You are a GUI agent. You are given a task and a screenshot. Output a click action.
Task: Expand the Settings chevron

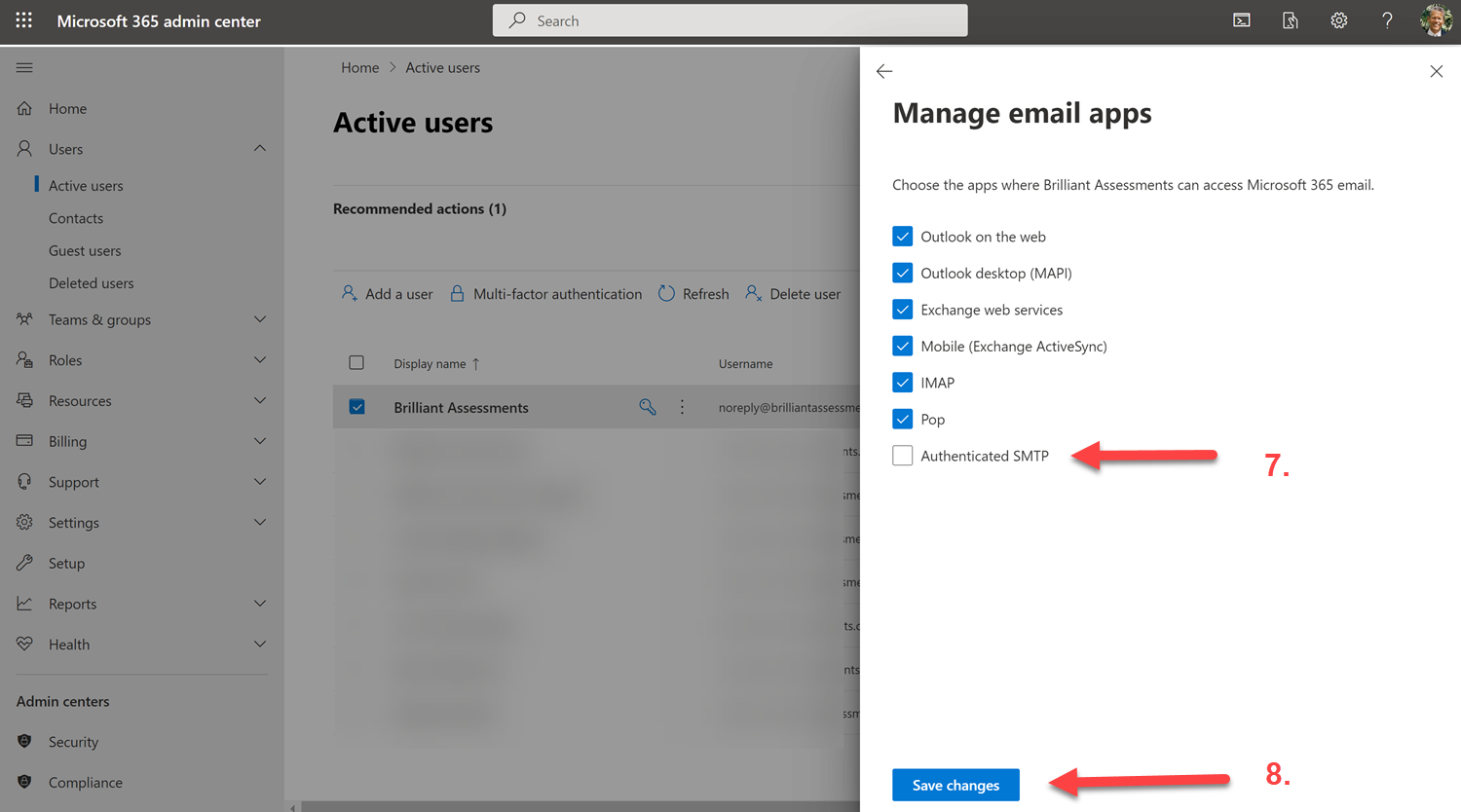click(x=260, y=523)
